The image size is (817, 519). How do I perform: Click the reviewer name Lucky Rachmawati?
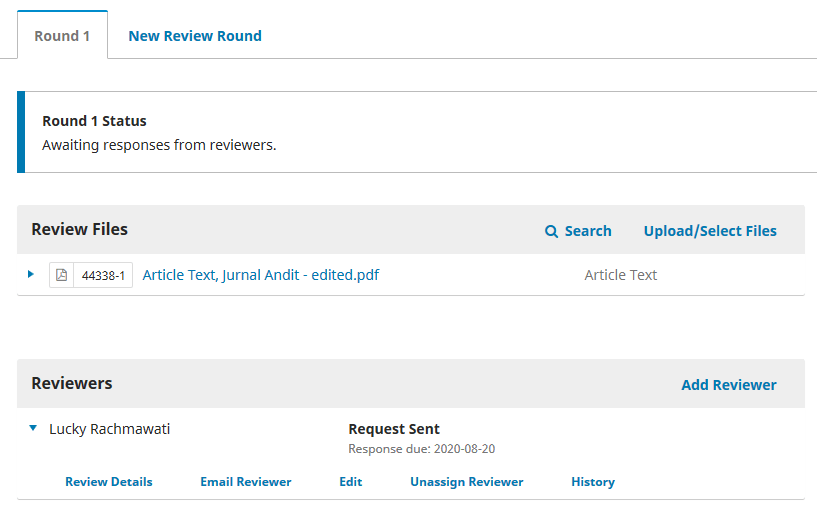pos(109,429)
